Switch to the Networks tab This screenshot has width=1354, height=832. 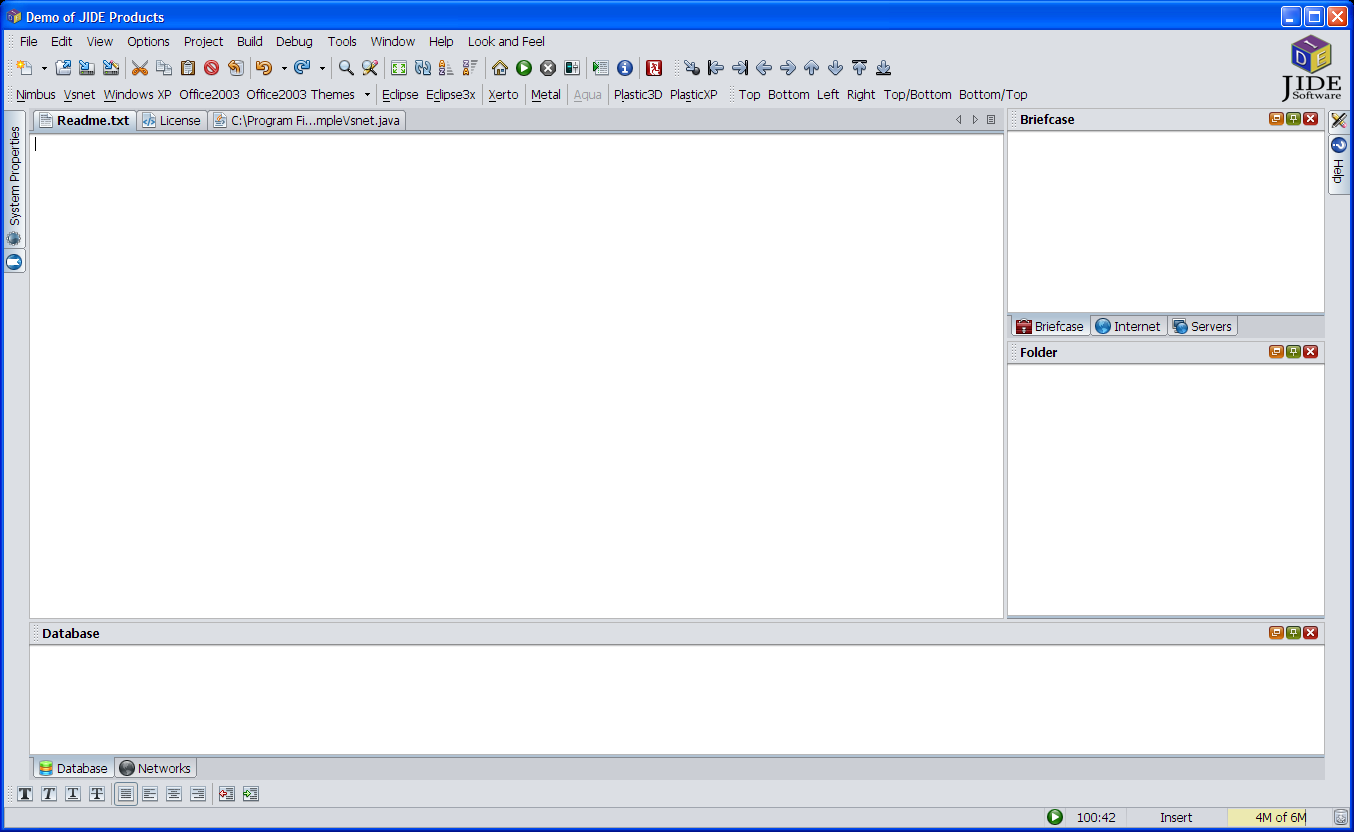[x=155, y=768]
